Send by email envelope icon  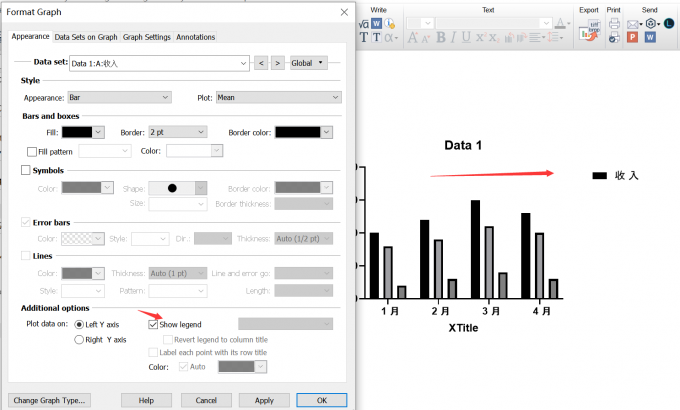(634, 24)
